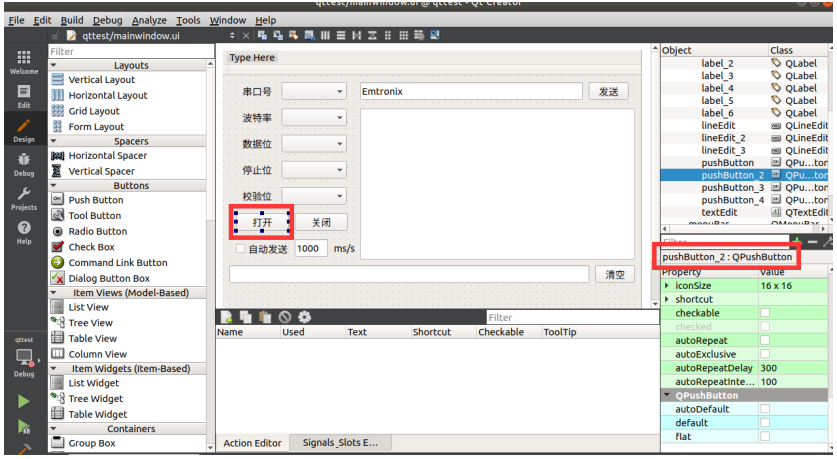
Task: Open the 校验位 combo box
Action: point(314,196)
